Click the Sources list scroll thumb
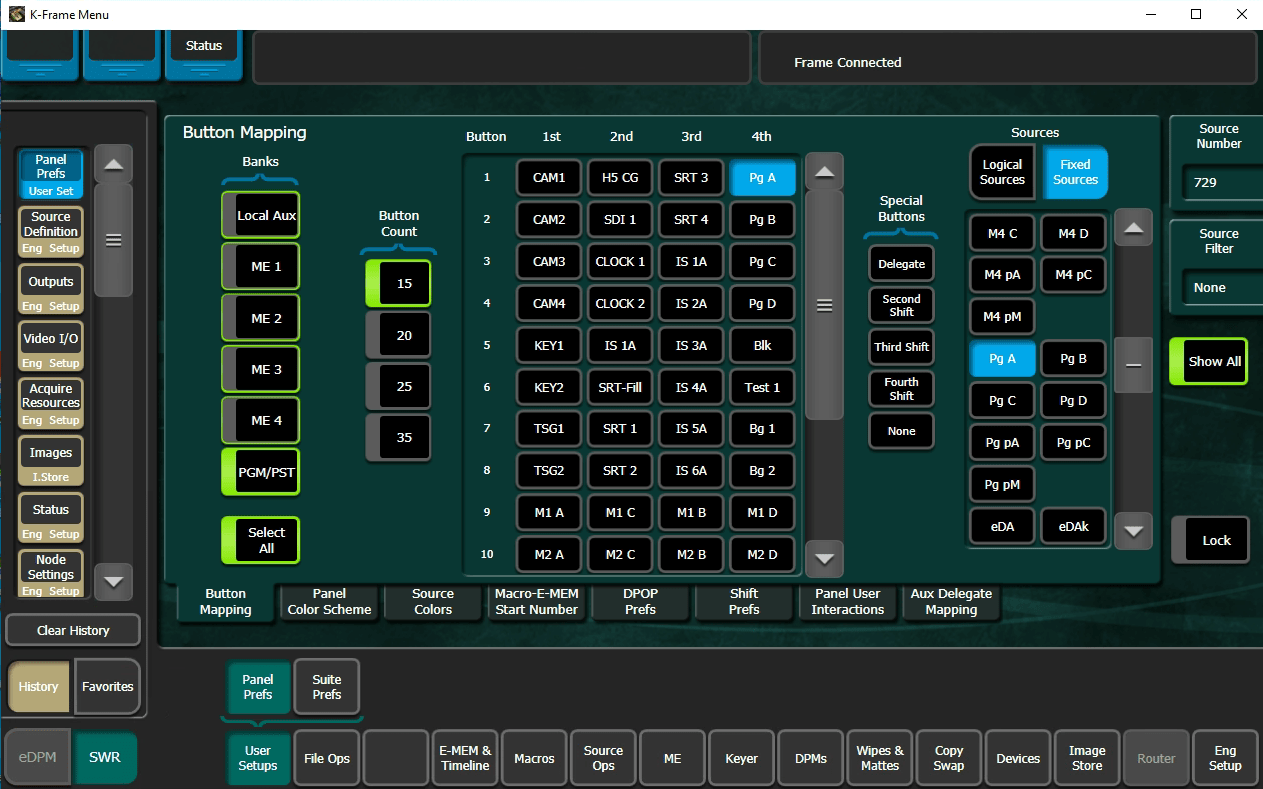Image resolution: width=1263 pixels, height=789 pixels. 1132,366
